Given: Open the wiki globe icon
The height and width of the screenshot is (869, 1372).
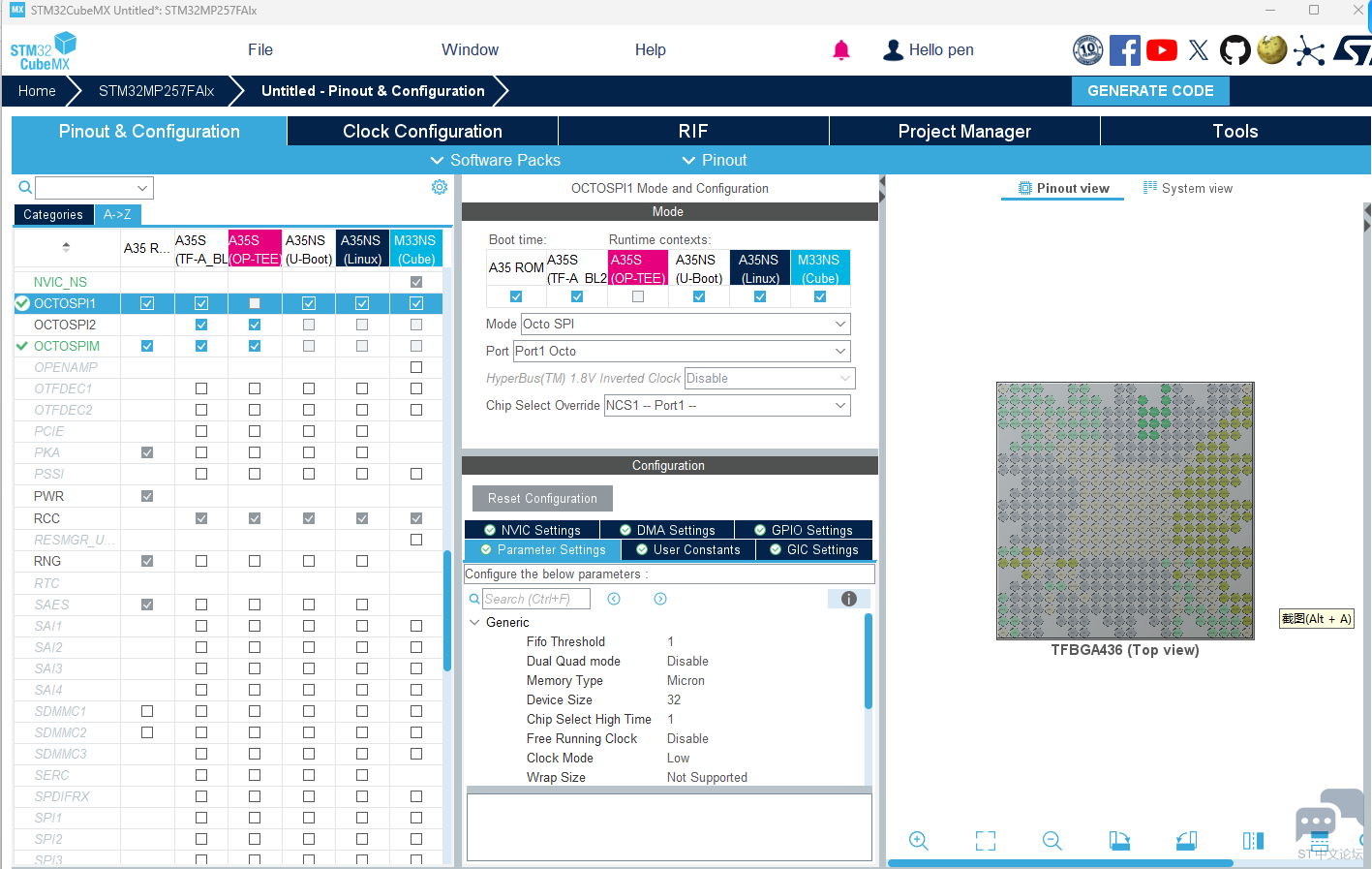Looking at the screenshot, I should pos(1272,50).
